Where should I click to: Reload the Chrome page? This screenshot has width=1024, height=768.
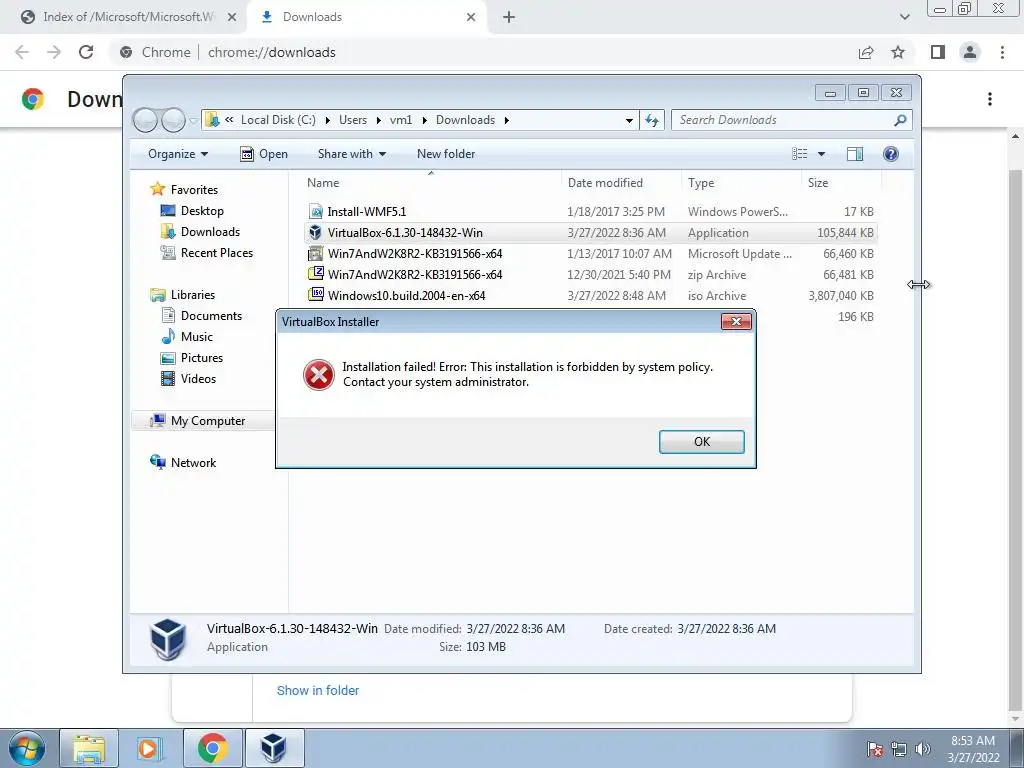[x=86, y=52]
